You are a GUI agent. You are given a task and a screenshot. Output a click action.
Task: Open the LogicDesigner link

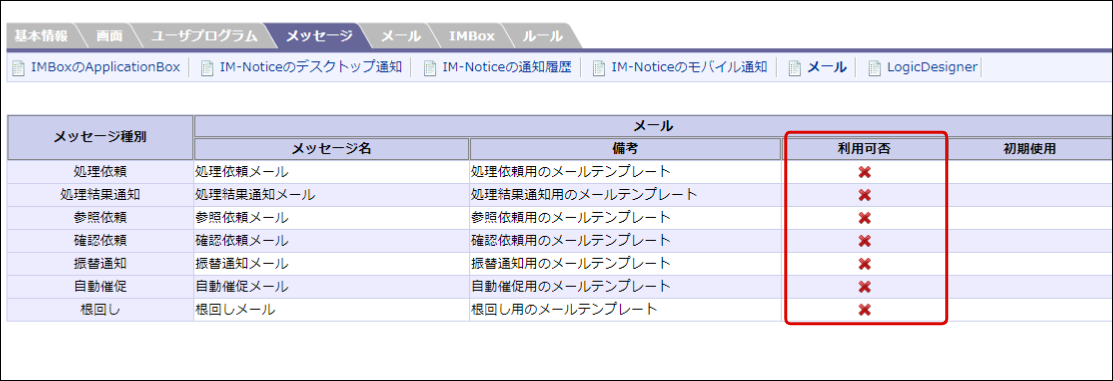932,67
